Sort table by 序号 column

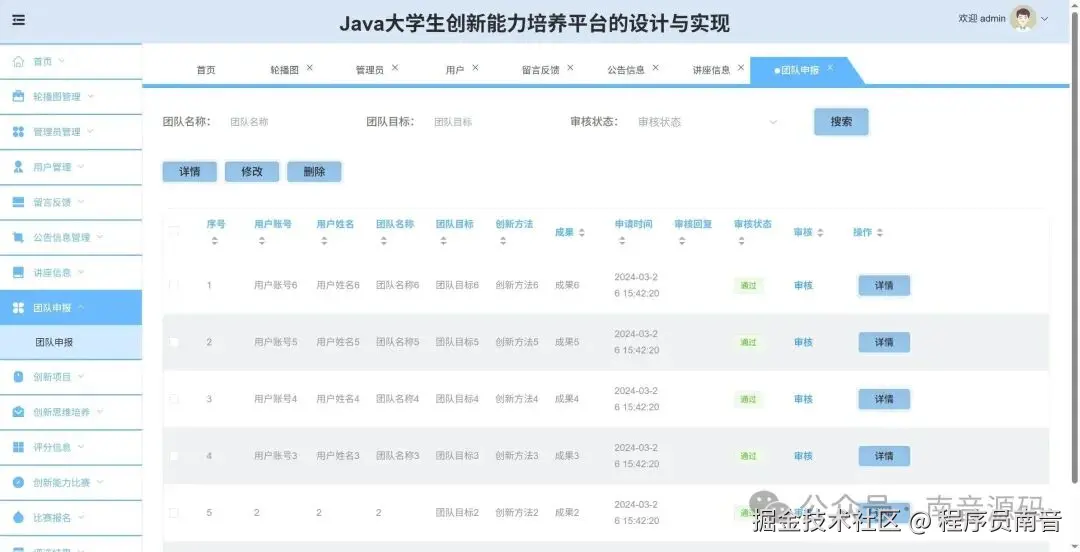click(x=215, y=241)
